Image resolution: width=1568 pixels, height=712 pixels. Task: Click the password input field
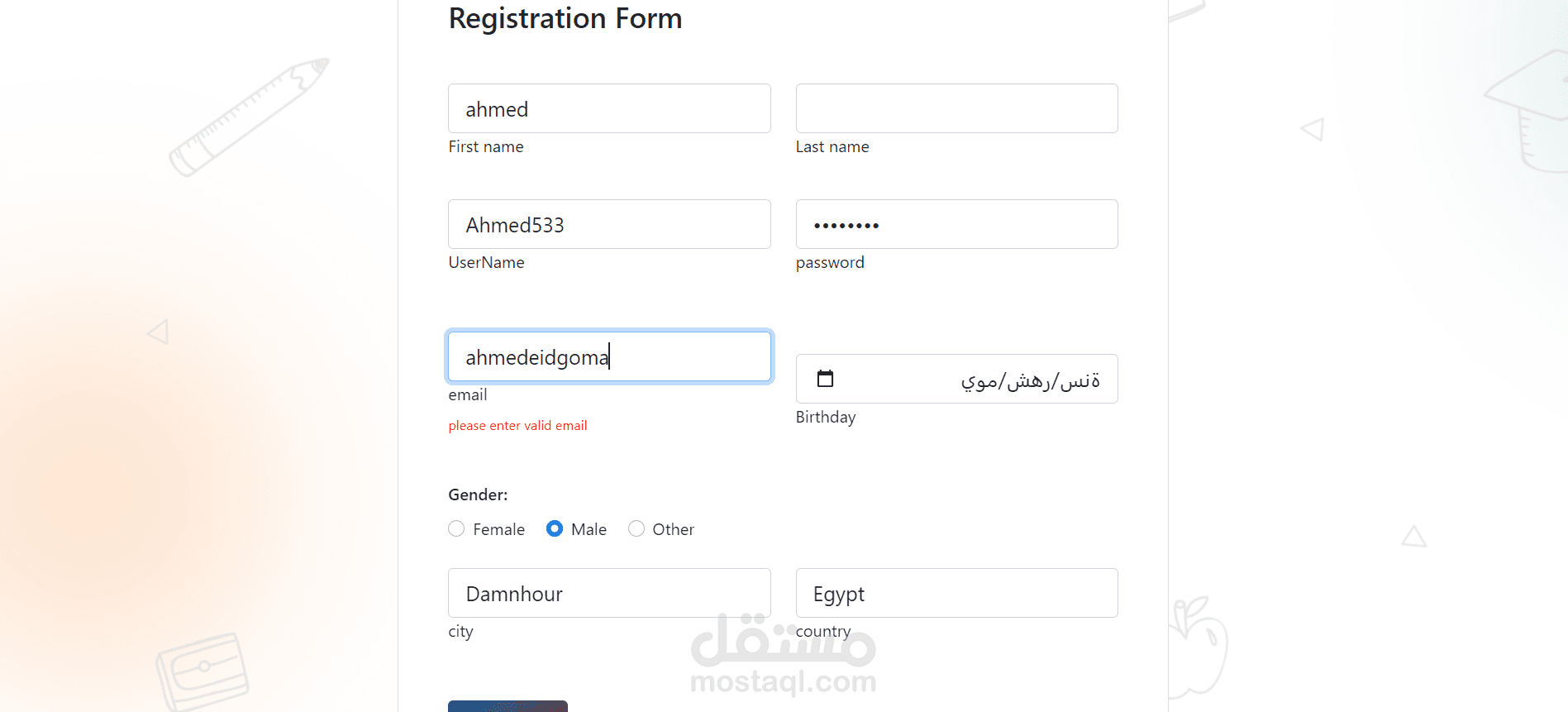[x=956, y=224]
